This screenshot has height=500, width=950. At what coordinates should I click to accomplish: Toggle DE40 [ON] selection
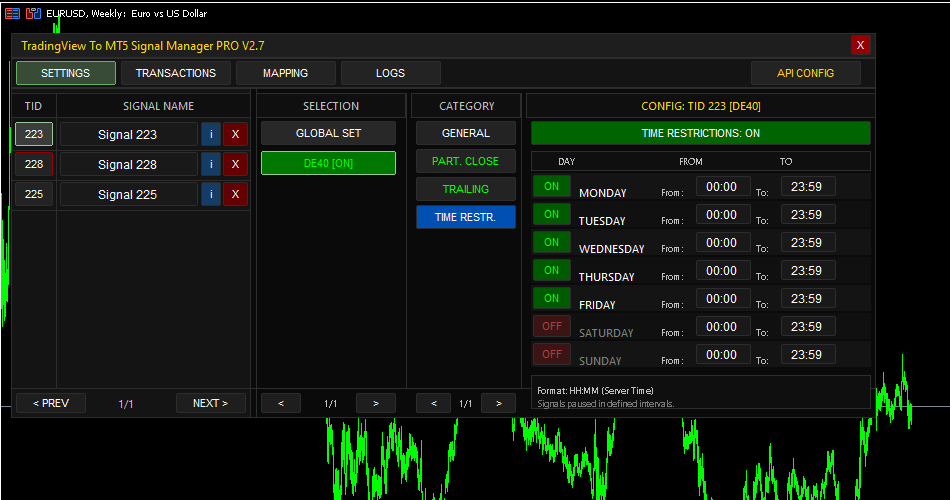[328, 163]
